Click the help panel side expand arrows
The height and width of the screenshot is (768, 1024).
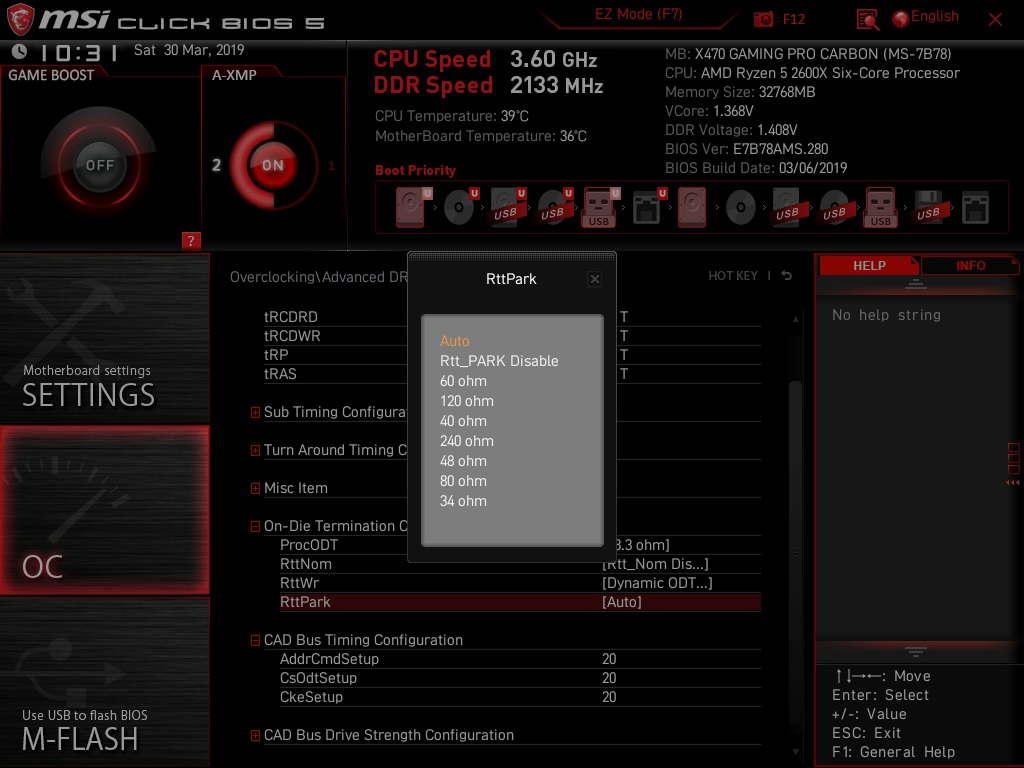(x=1013, y=483)
